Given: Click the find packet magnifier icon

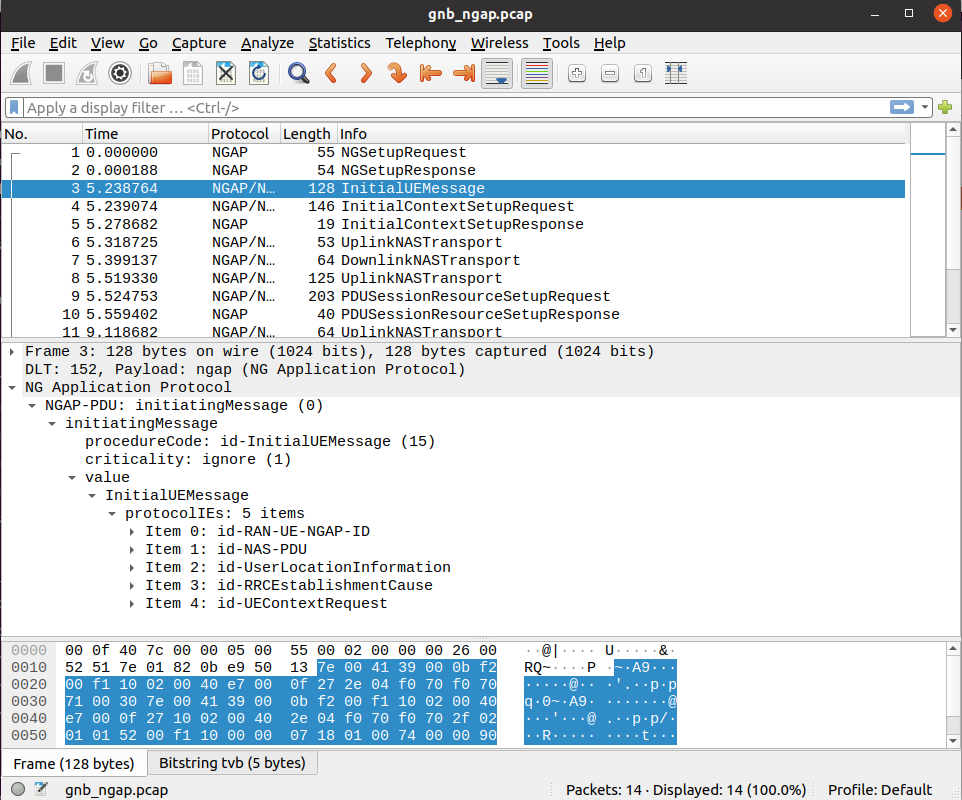Looking at the screenshot, I should pyautogui.click(x=298, y=73).
